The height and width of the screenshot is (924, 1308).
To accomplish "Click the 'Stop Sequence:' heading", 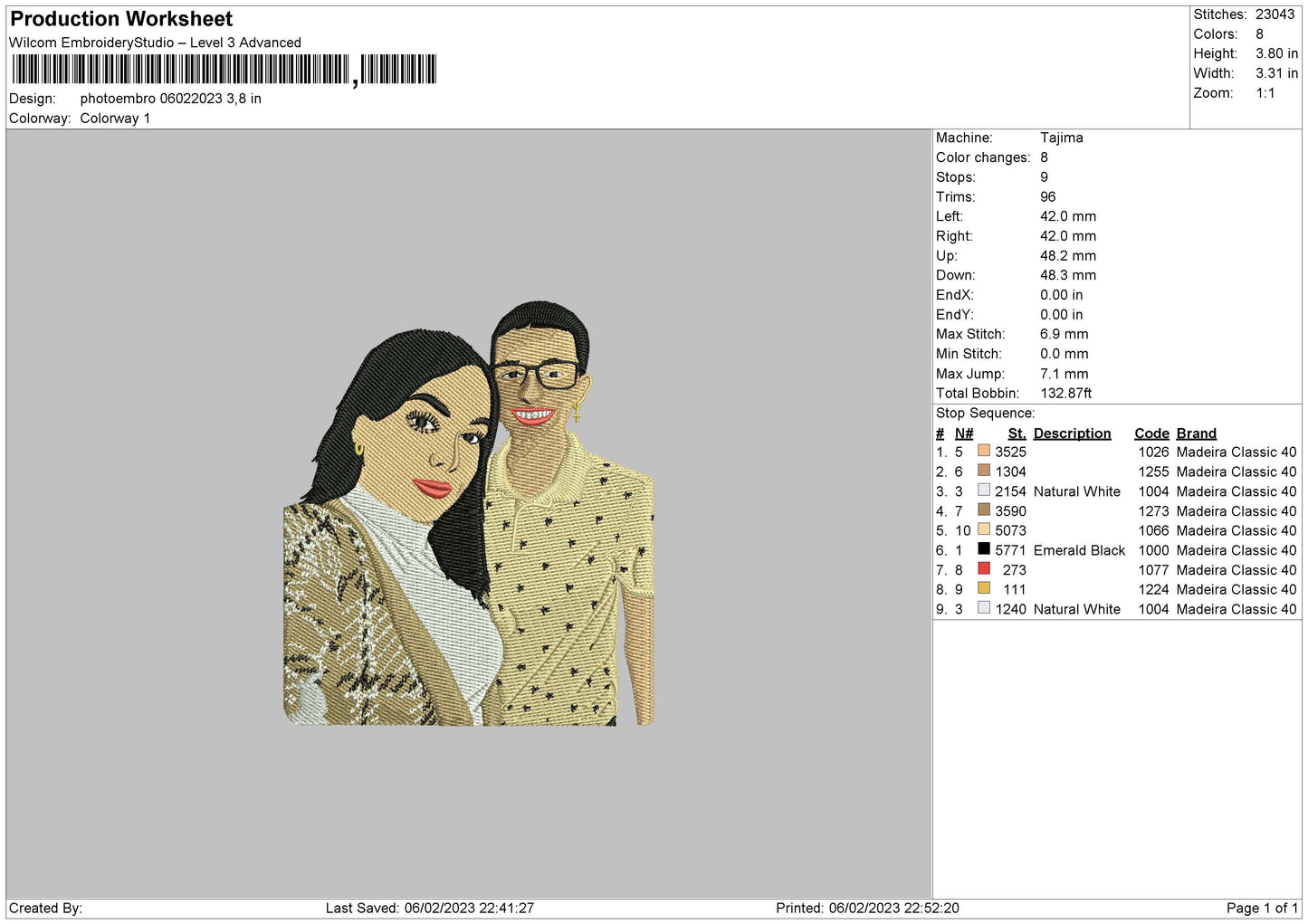I will point(985,413).
